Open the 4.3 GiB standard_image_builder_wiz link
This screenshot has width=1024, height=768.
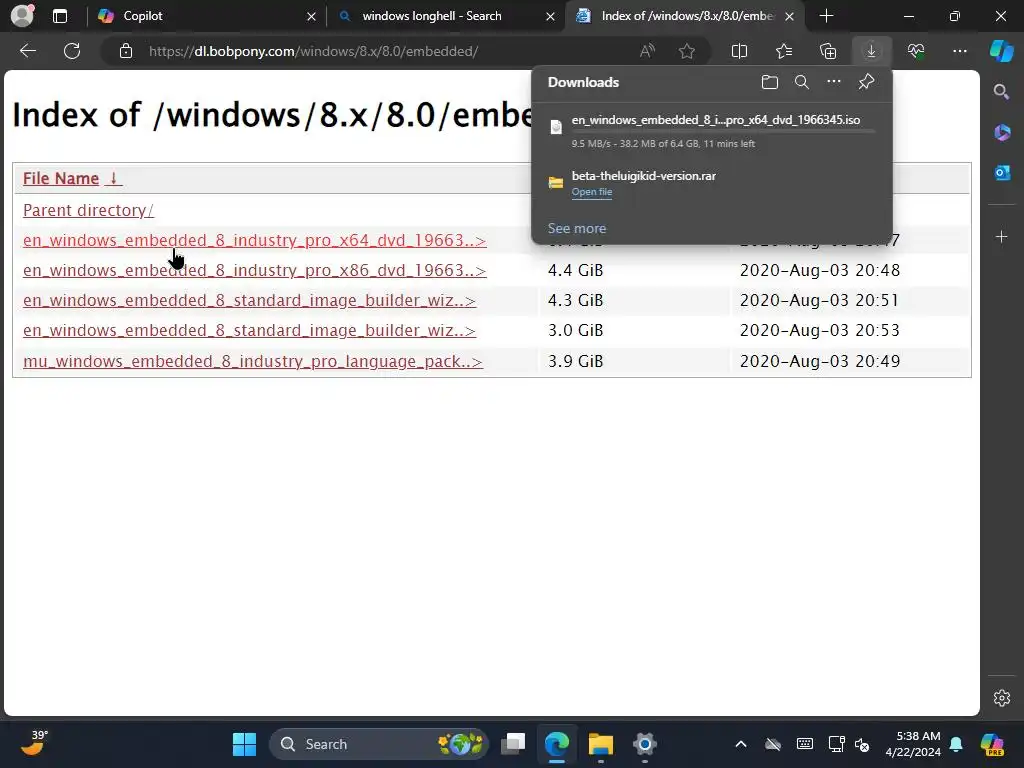click(x=249, y=300)
